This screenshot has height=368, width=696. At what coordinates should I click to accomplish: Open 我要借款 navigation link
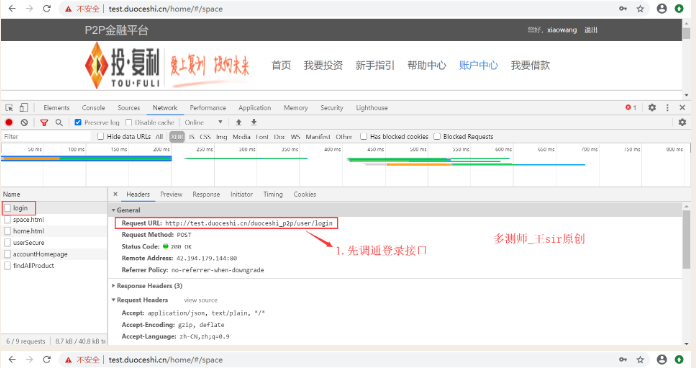pos(530,65)
